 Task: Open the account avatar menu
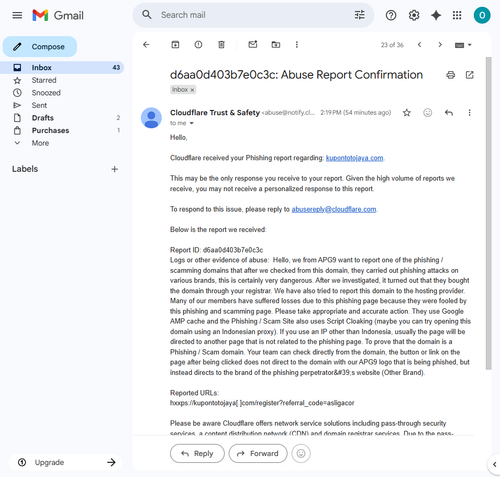482,15
